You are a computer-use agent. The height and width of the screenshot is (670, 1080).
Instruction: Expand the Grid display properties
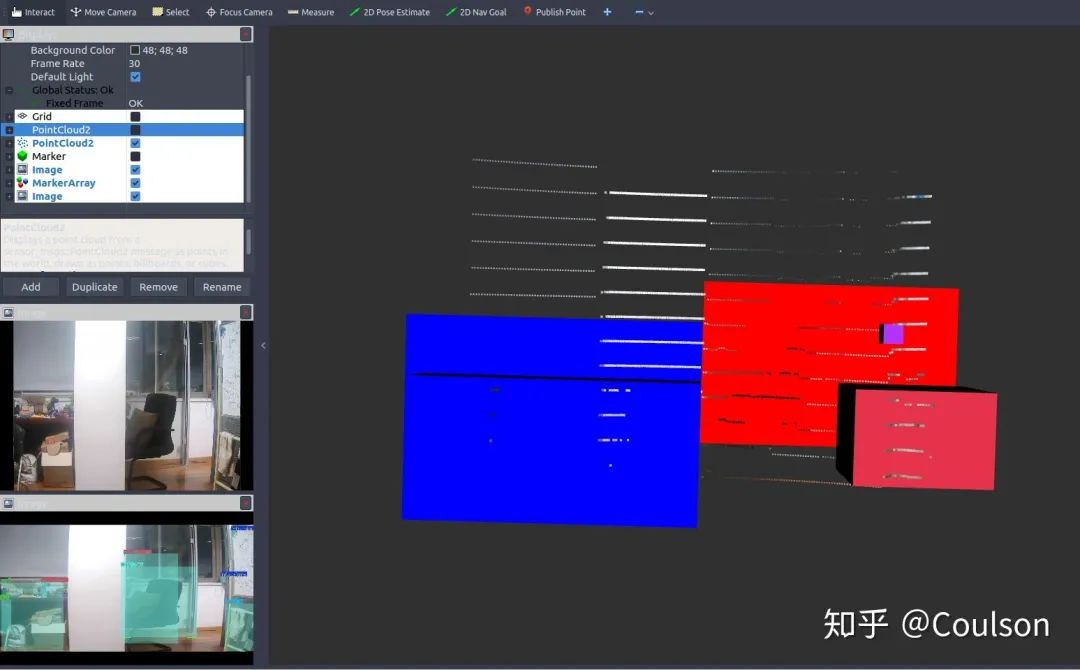[x=9, y=116]
